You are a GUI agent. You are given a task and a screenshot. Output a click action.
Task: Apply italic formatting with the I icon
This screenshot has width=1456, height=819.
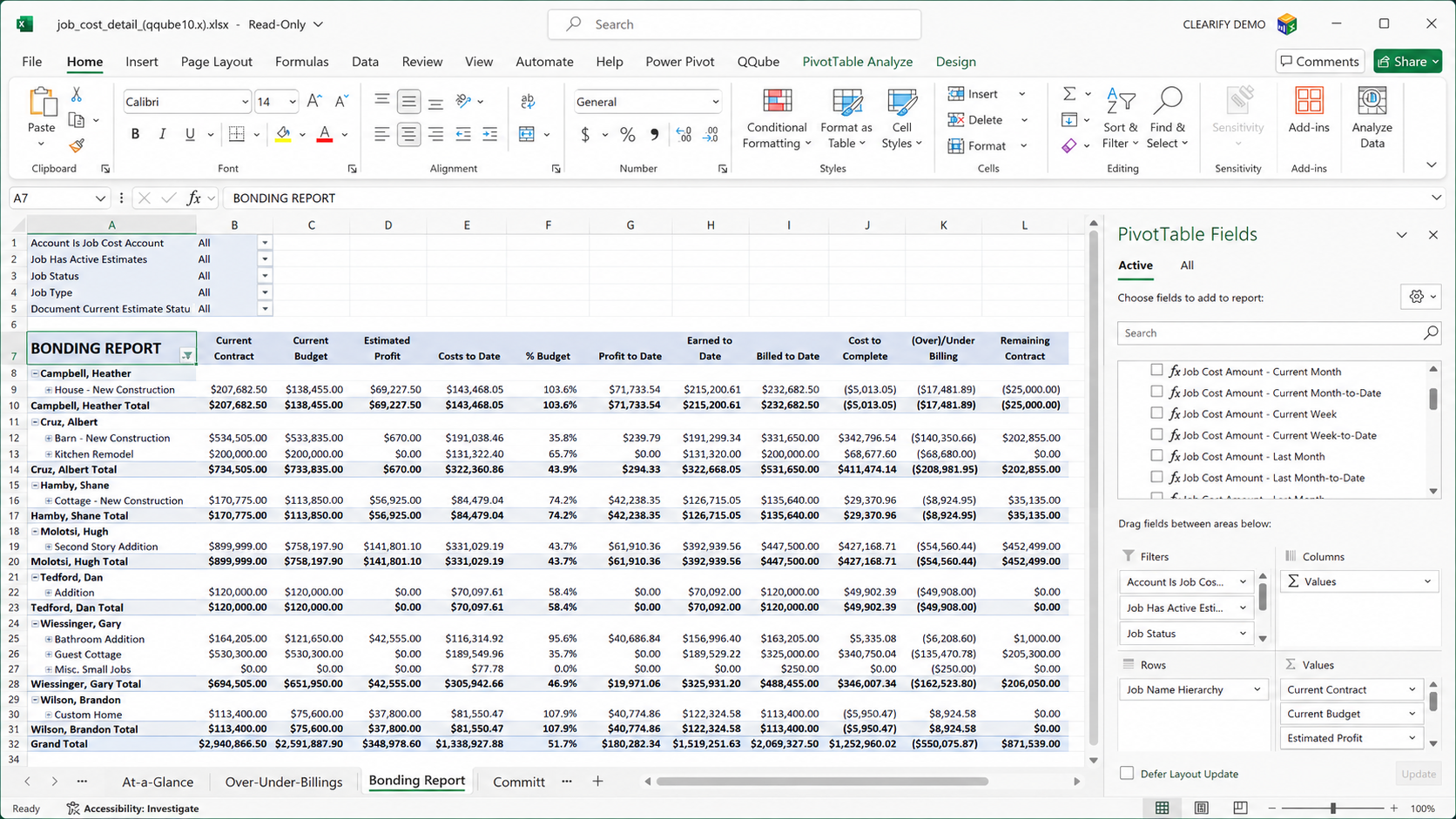(x=162, y=134)
